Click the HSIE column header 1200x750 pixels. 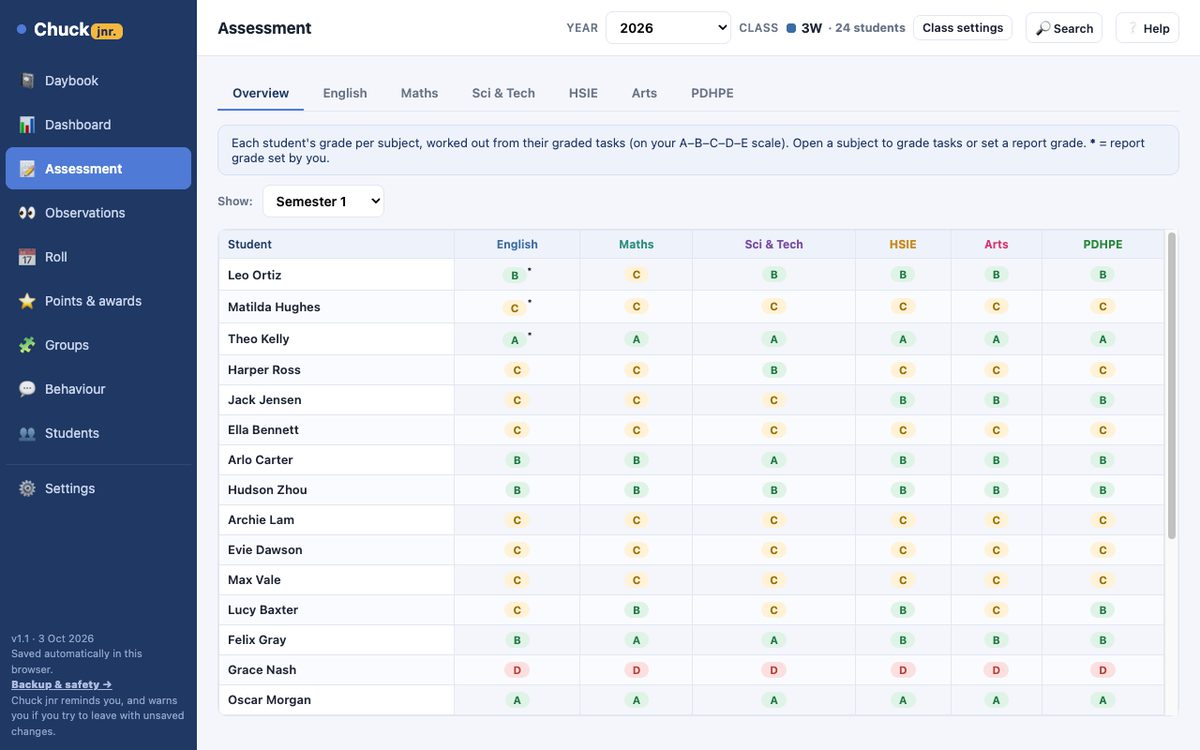903,244
